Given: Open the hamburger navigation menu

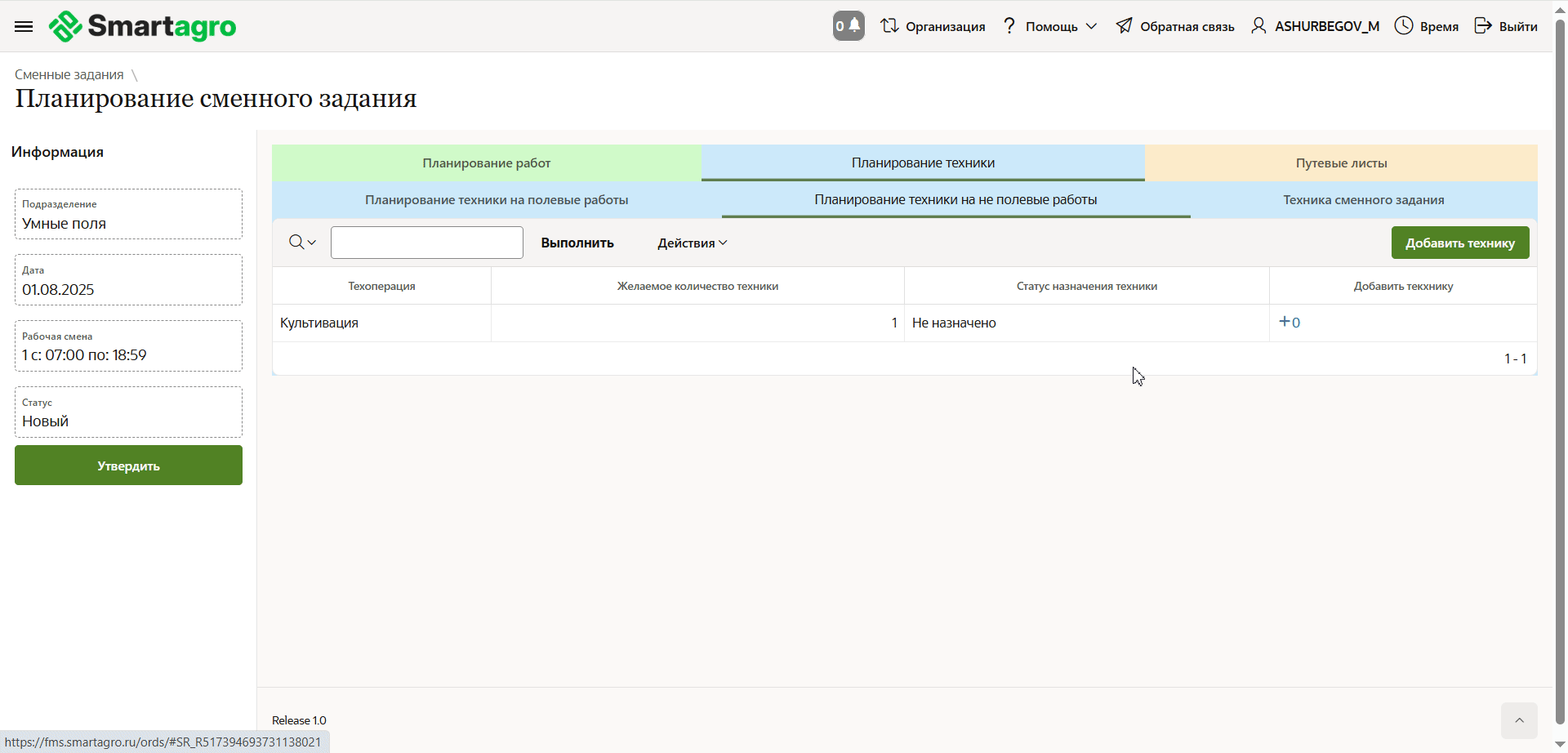Looking at the screenshot, I should (24, 26).
